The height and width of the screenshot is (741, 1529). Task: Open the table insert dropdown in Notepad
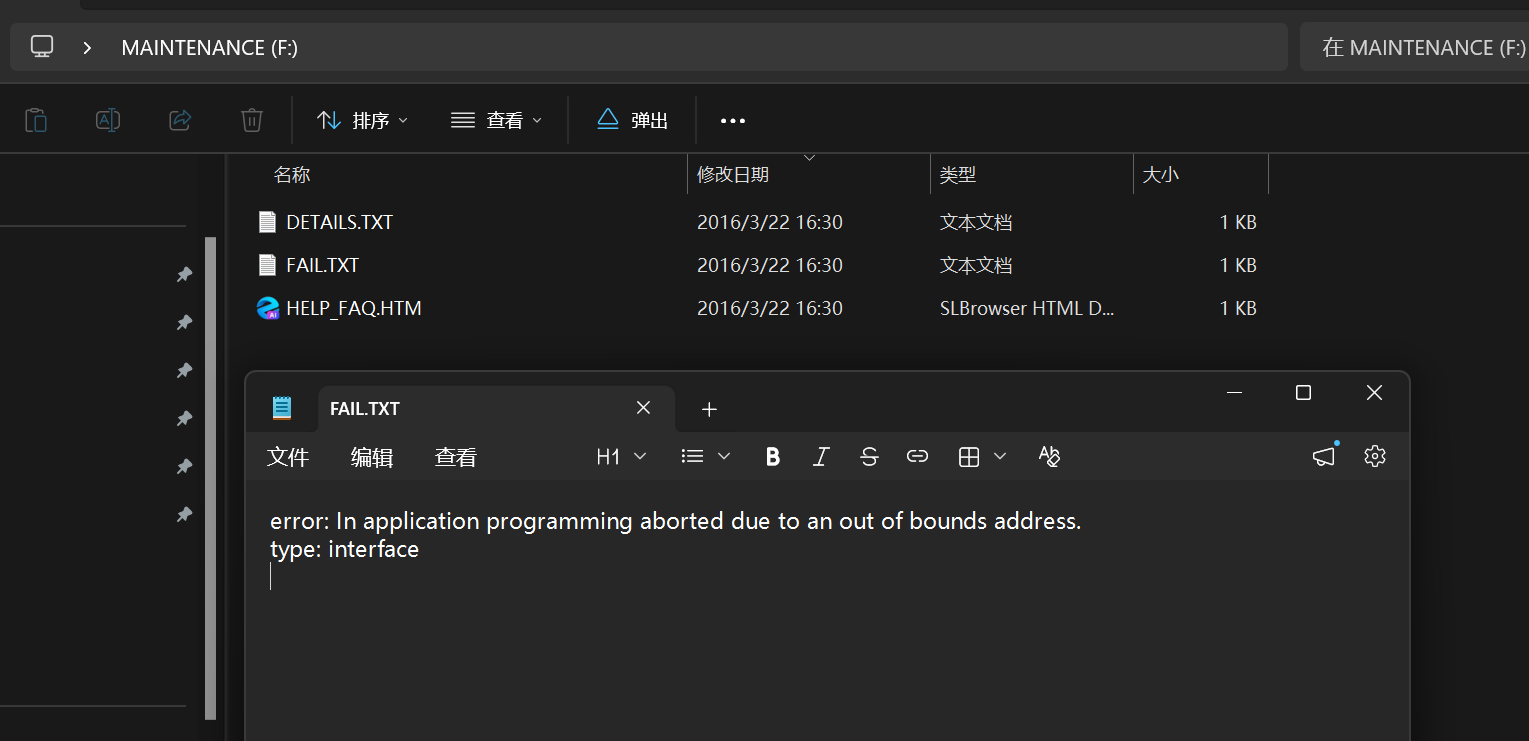tap(982, 457)
